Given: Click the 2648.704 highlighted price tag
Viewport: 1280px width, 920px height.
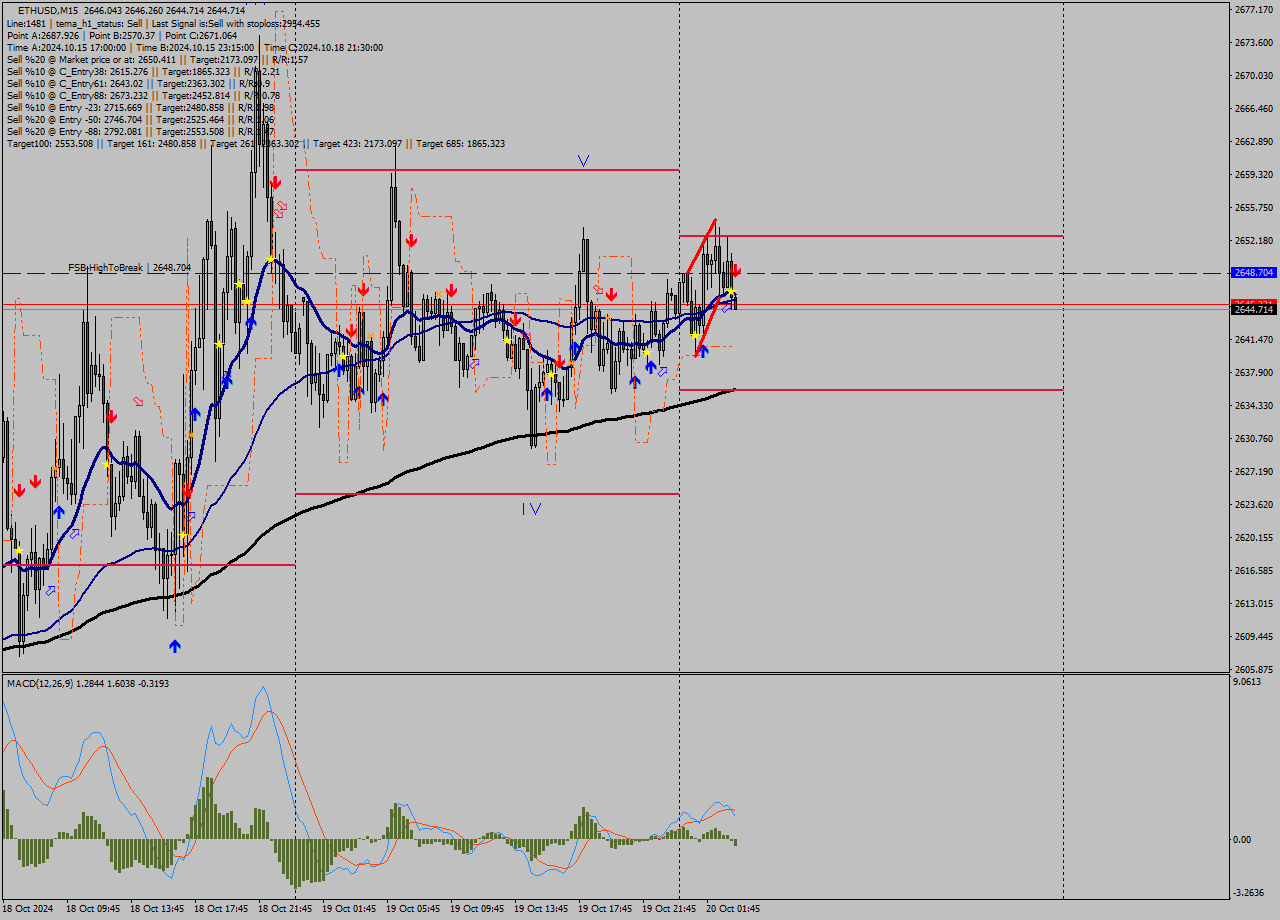Looking at the screenshot, I should [x=1253, y=272].
